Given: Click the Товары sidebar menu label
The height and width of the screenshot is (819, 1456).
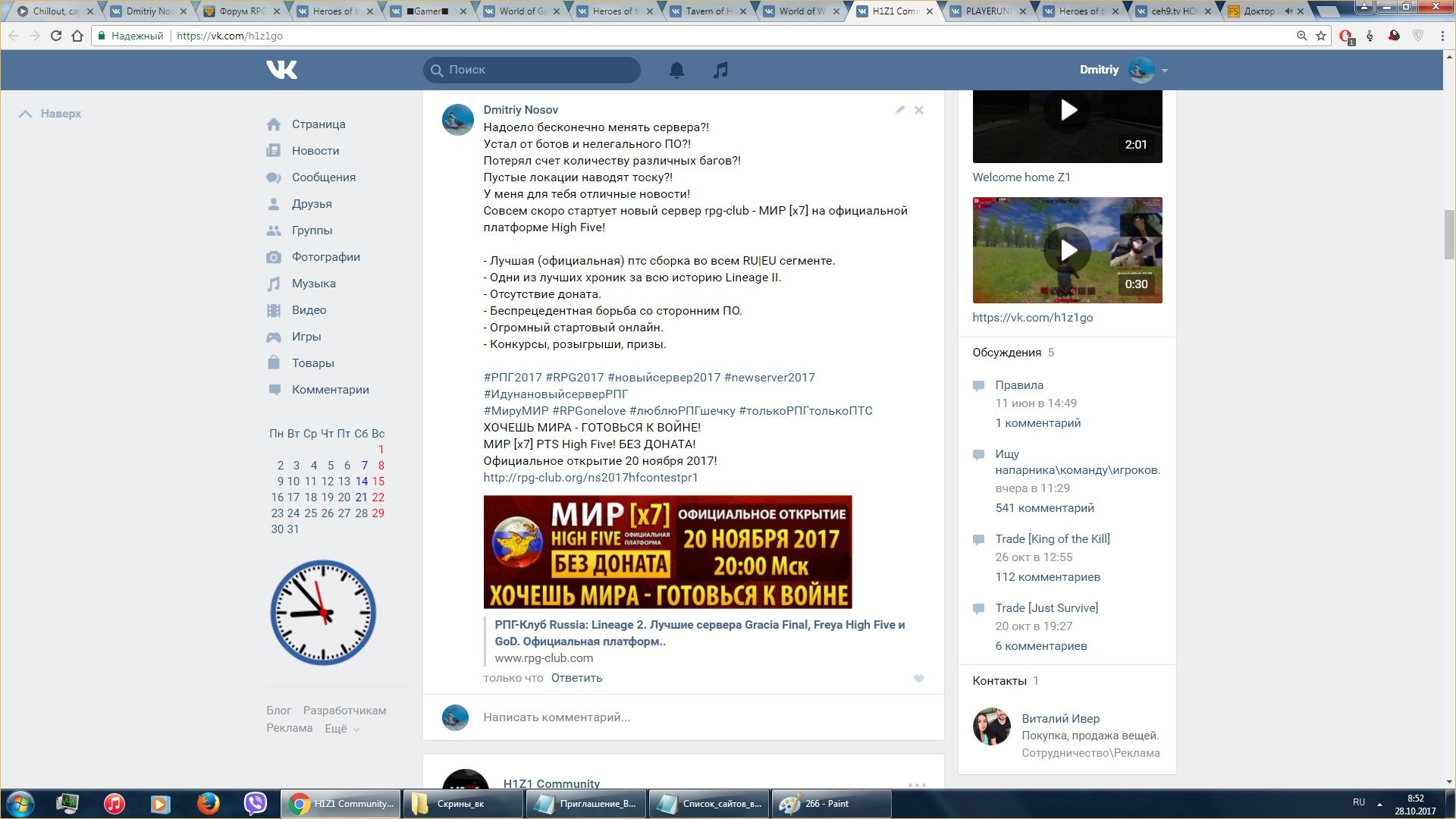Looking at the screenshot, I should click(x=312, y=363).
